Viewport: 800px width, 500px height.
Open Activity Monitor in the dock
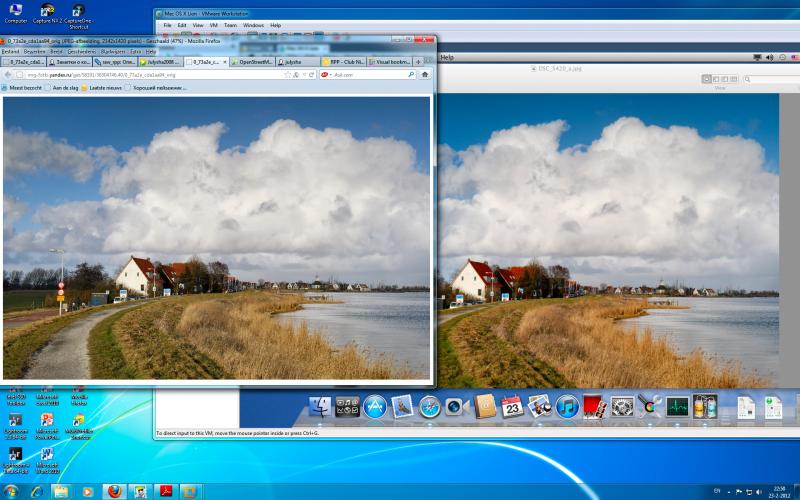click(x=678, y=407)
